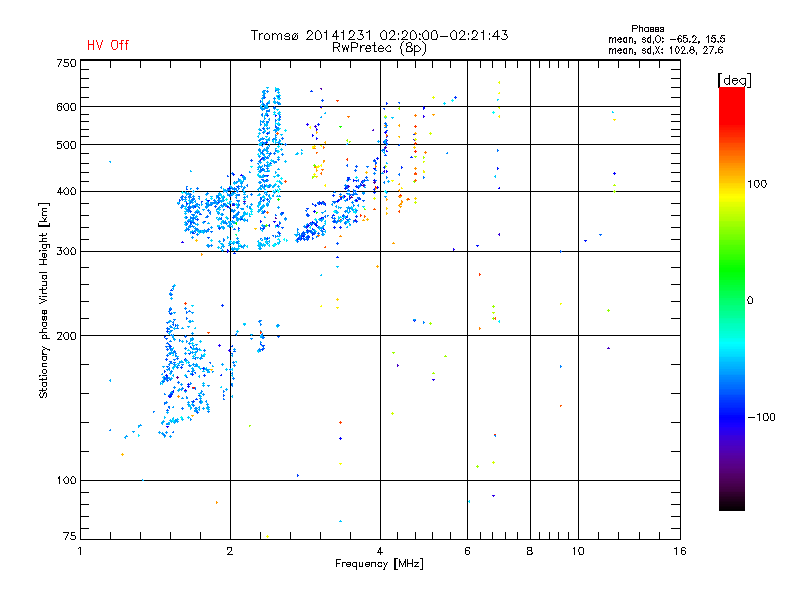
Task: Select the 'mean, sd,X: 102.8, 27.6' line
Action: (665, 50)
